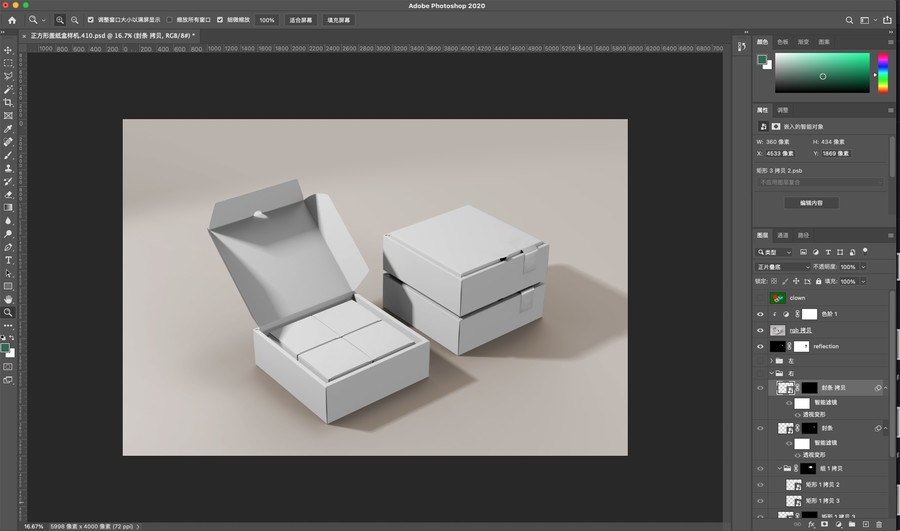This screenshot has height=531, width=900.
Task: Select the Frame tool
Action: [x=8, y=116]
